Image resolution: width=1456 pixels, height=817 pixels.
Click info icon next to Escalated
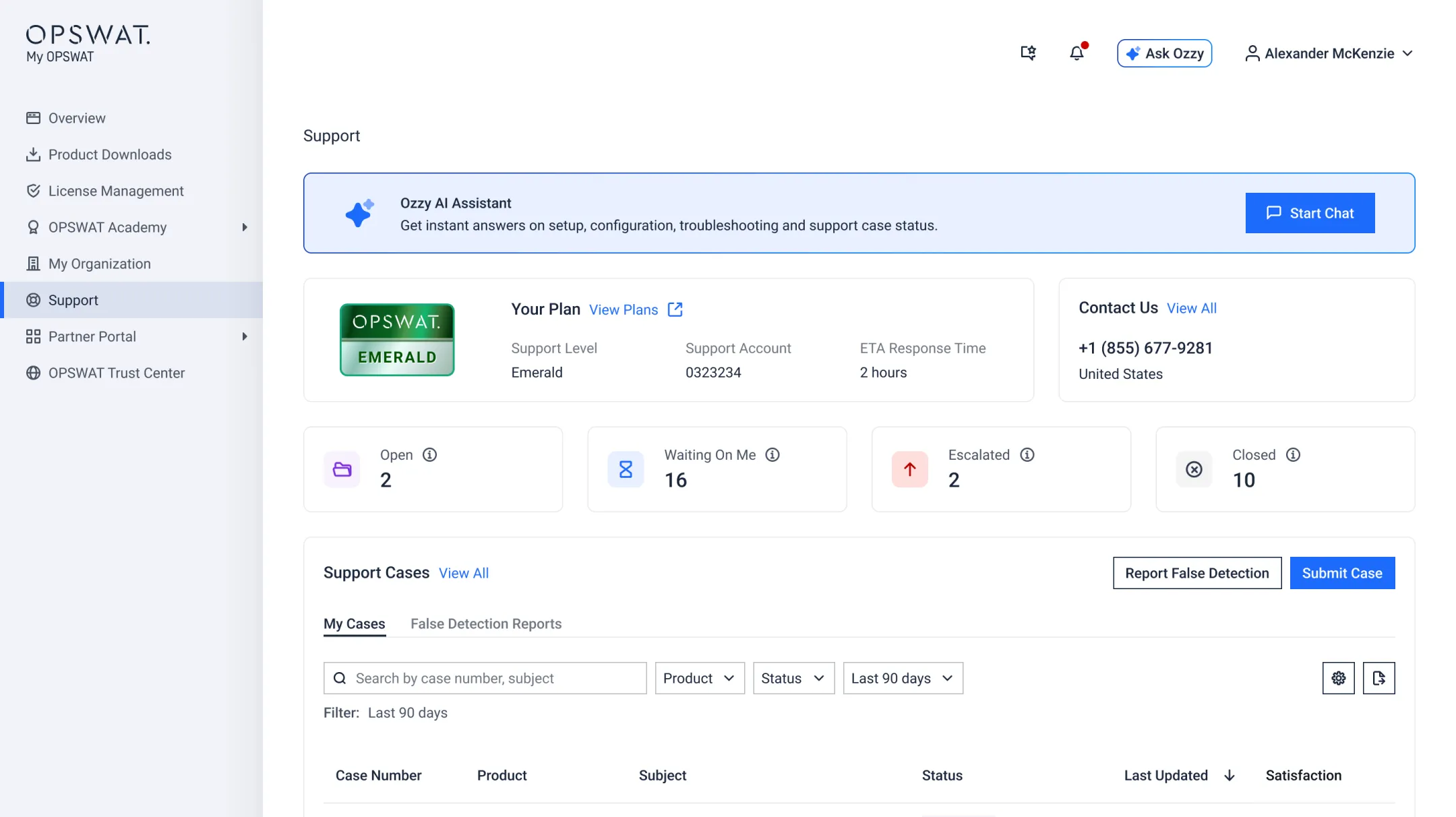coord(1027,455)
